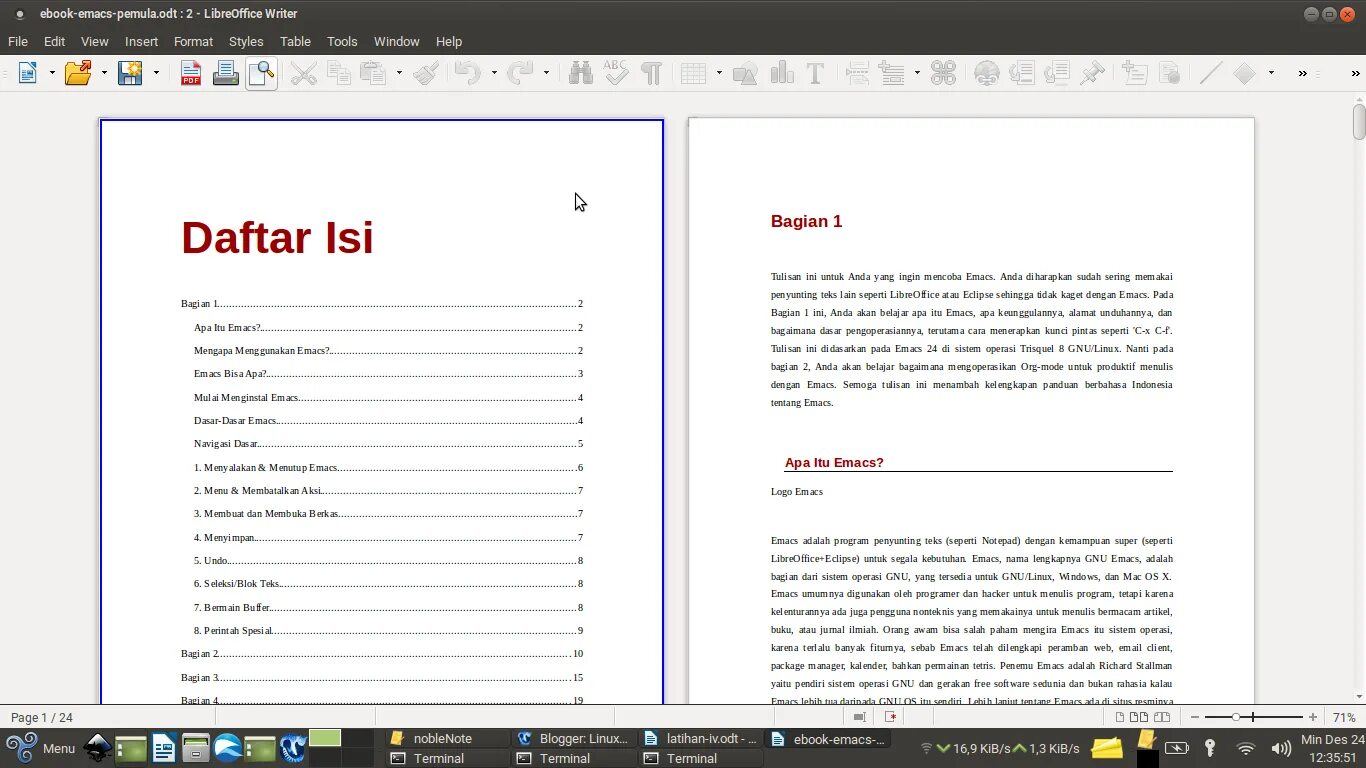Click the Open file folder icon
1366x768 pixels.
[77, 73]
